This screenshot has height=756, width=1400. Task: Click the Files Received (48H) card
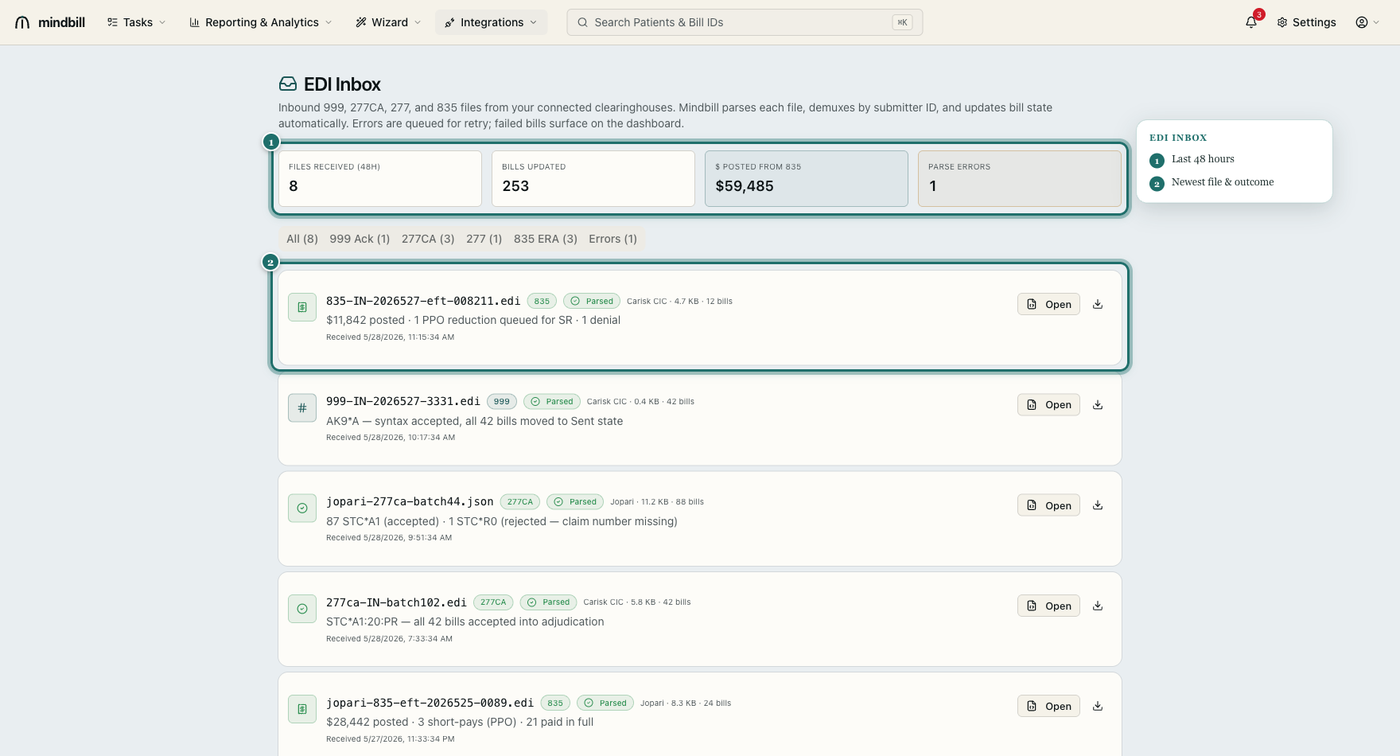380,179
